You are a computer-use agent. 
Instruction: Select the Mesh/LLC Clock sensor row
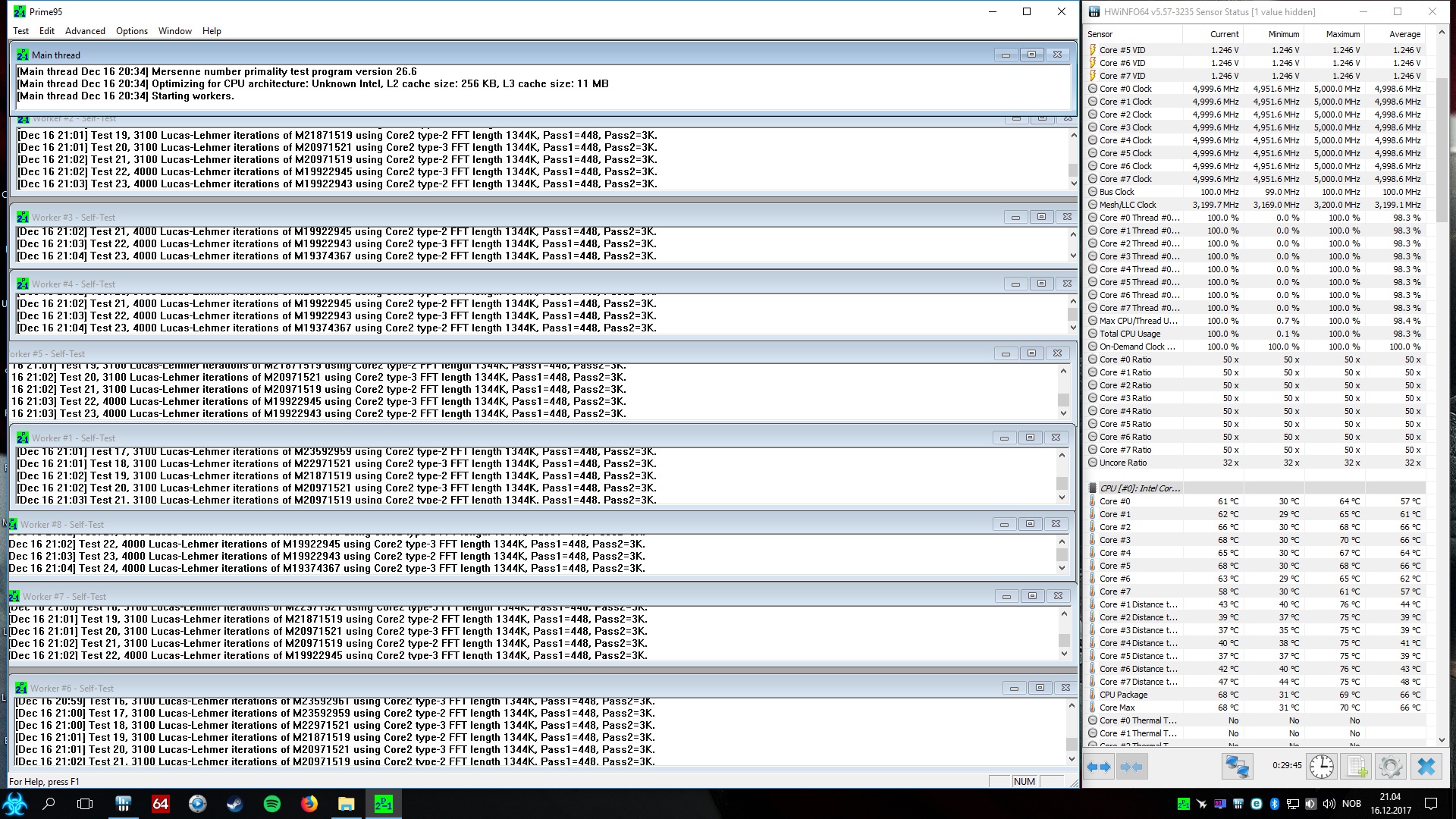pos(1255,205)
